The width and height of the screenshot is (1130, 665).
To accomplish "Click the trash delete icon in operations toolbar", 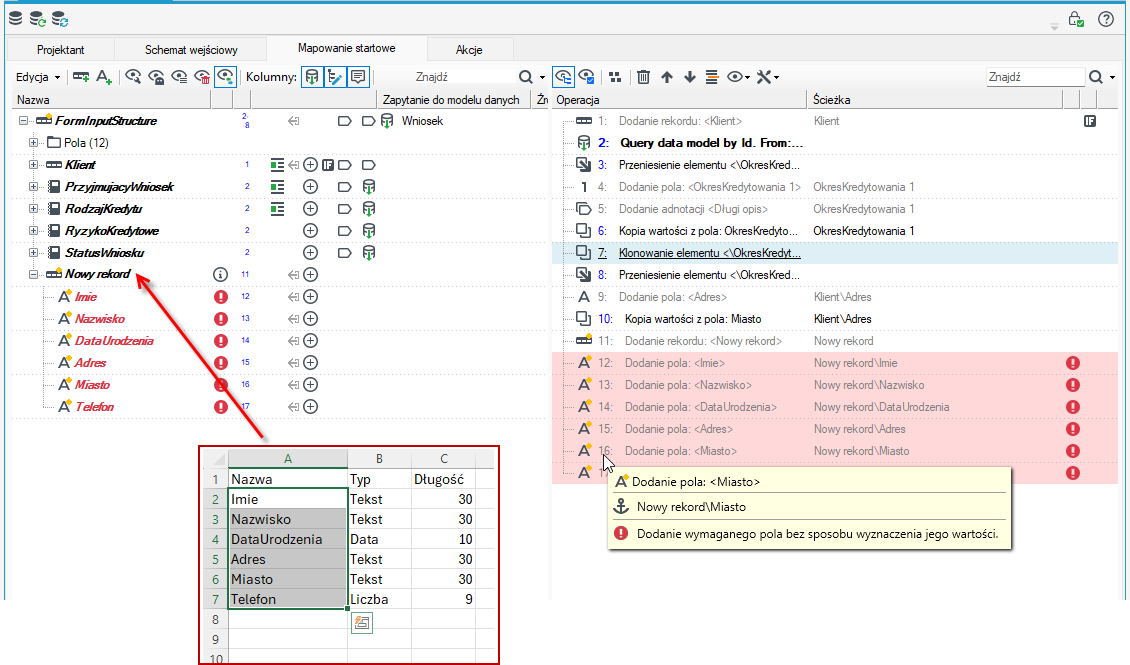I will (x=644, y=77).
